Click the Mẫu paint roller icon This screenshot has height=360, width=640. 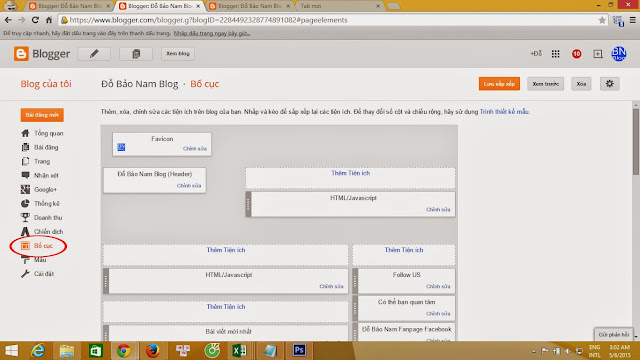tap(25, 260)
